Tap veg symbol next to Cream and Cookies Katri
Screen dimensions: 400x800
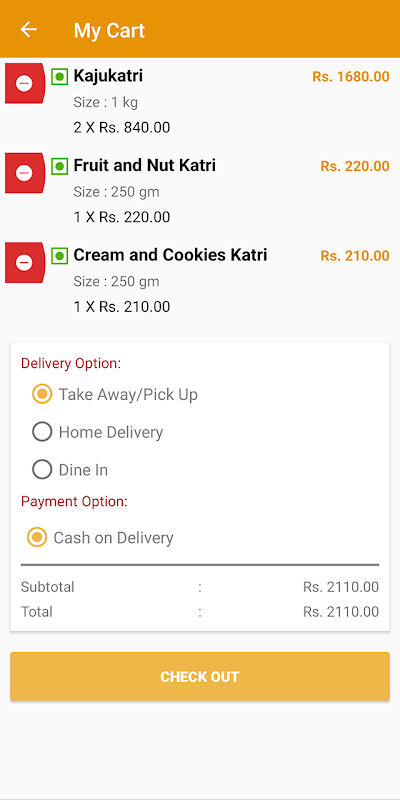(60, 256)
